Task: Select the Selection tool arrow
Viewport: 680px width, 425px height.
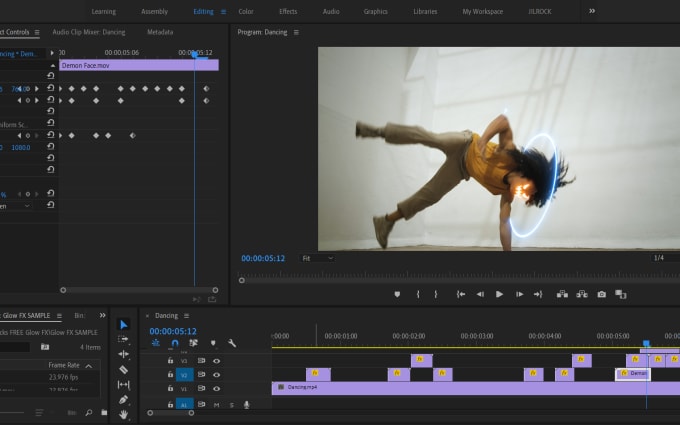Action: coord(124,324)
